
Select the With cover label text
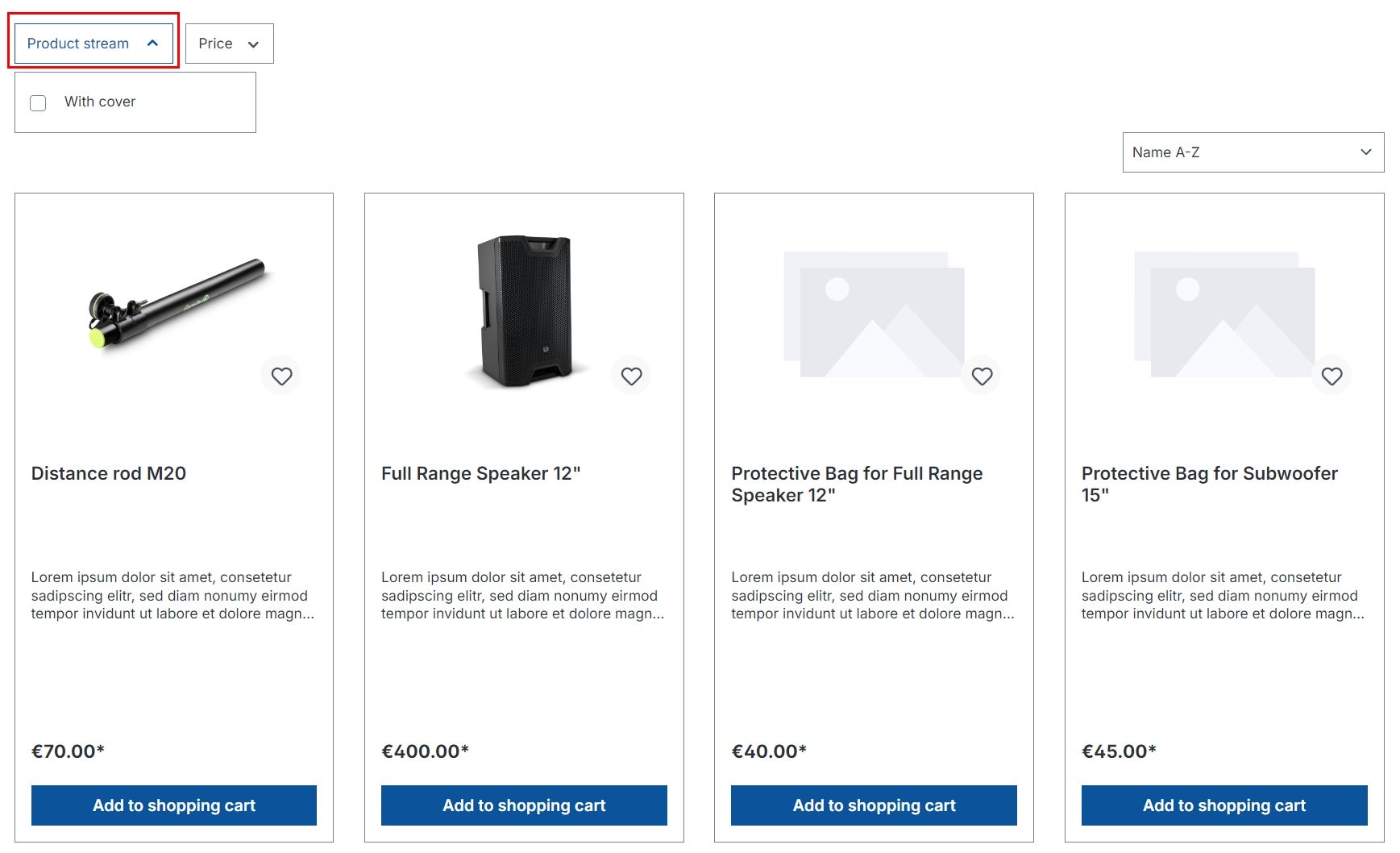(100, 102)
